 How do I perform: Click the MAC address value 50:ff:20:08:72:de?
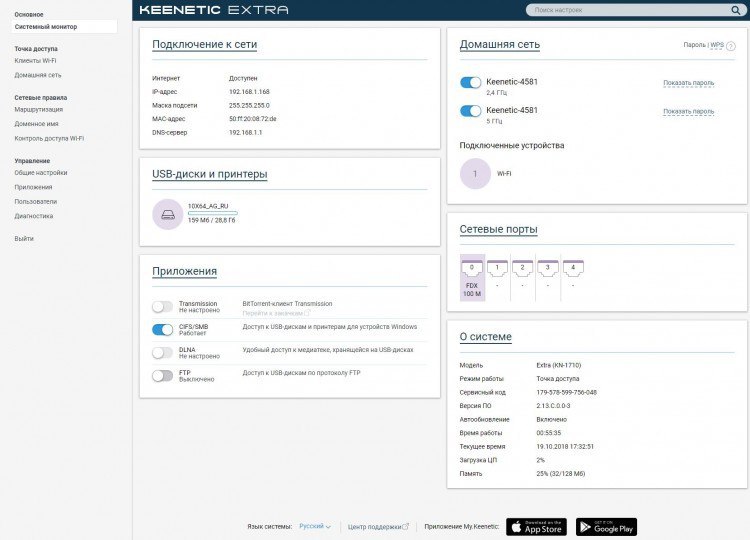click(253, 119)
